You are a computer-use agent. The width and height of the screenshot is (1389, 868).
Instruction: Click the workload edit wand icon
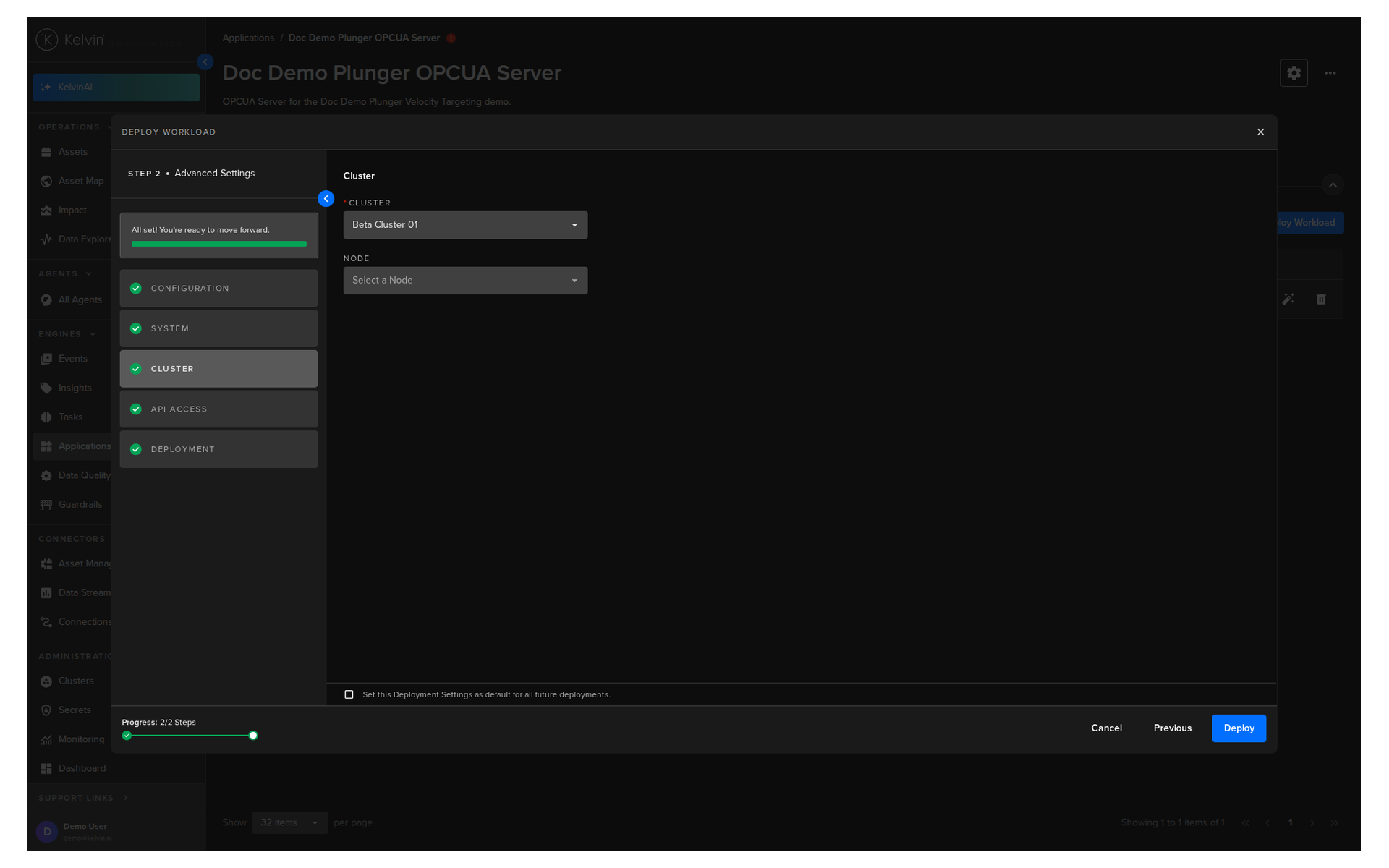(1288, 299)
